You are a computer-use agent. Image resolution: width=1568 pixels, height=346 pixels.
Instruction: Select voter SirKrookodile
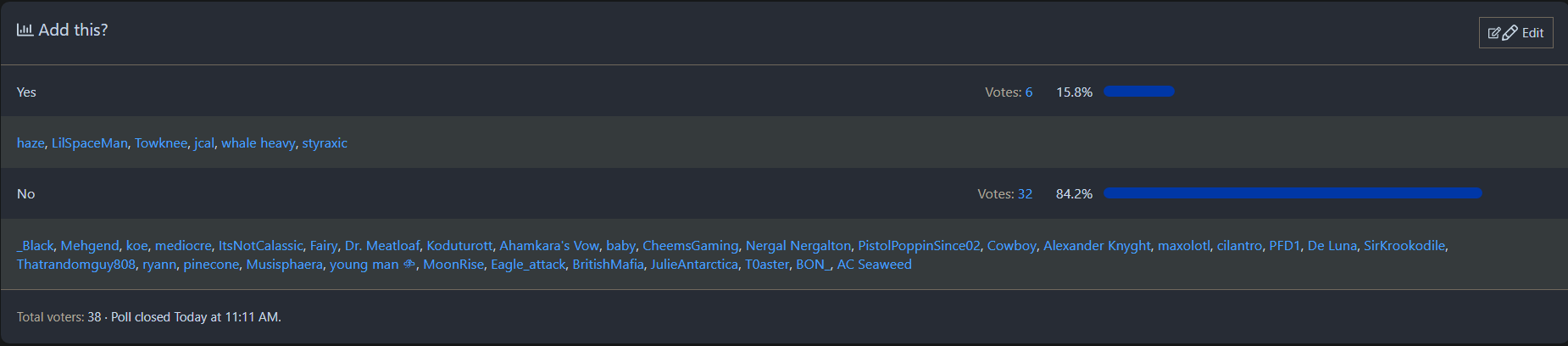click(x=1404, y=246)
